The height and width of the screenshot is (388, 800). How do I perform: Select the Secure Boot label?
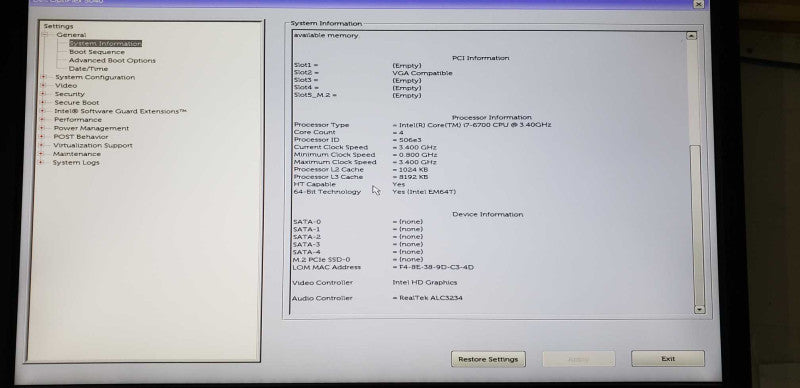tap(77, 102)
